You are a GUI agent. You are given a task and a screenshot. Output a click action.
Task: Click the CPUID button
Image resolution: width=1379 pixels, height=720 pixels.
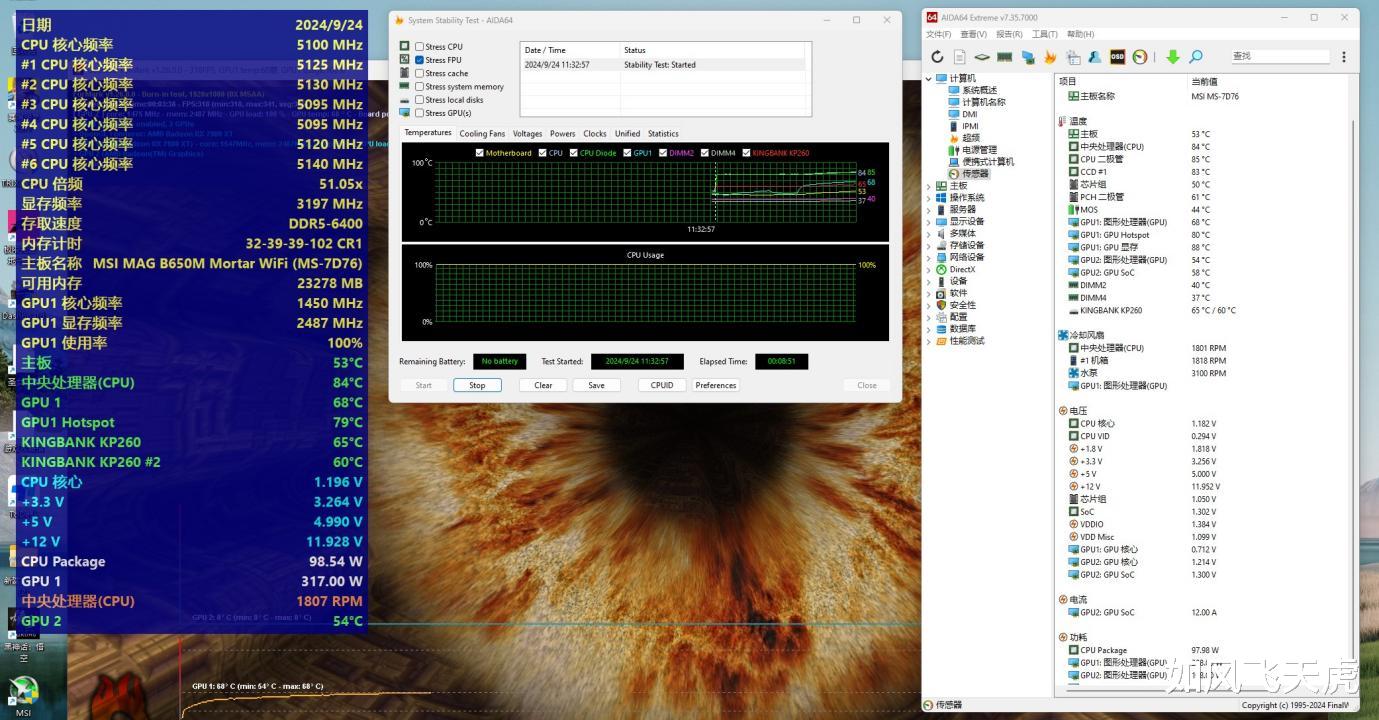[661, 385]
